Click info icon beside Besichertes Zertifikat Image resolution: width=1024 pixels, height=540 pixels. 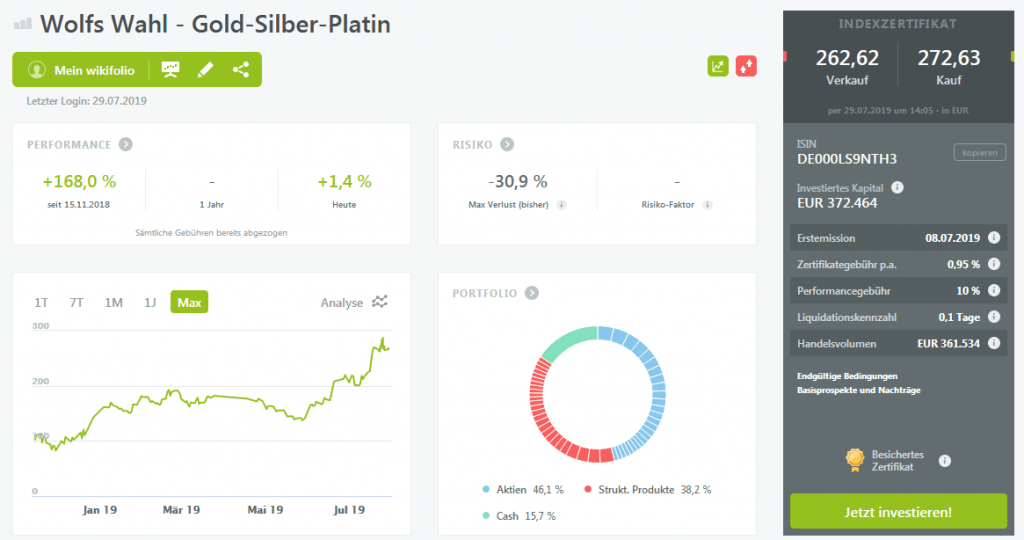pyautogui.click(x=945, y=461)
